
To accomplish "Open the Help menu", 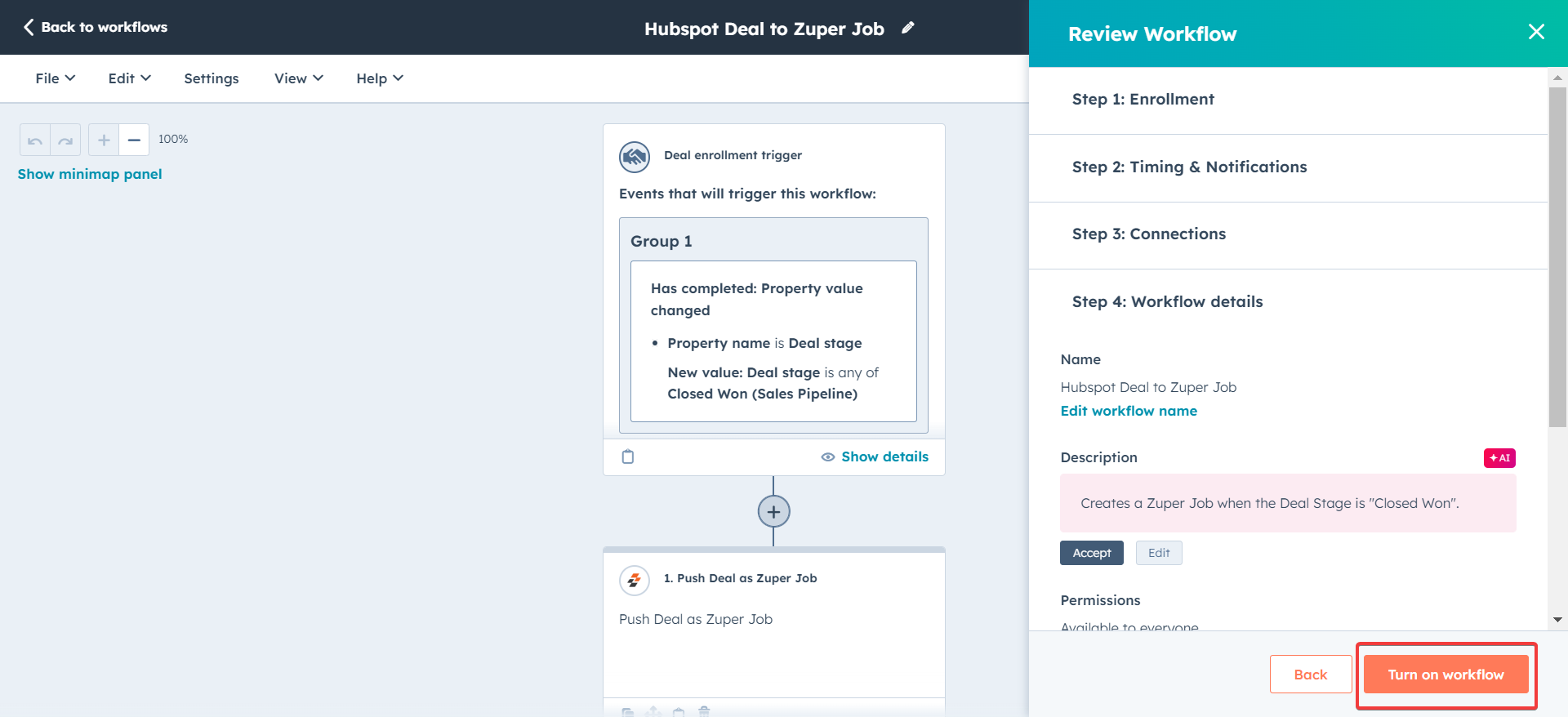I will pyautogui.click(x=379, y=78).
